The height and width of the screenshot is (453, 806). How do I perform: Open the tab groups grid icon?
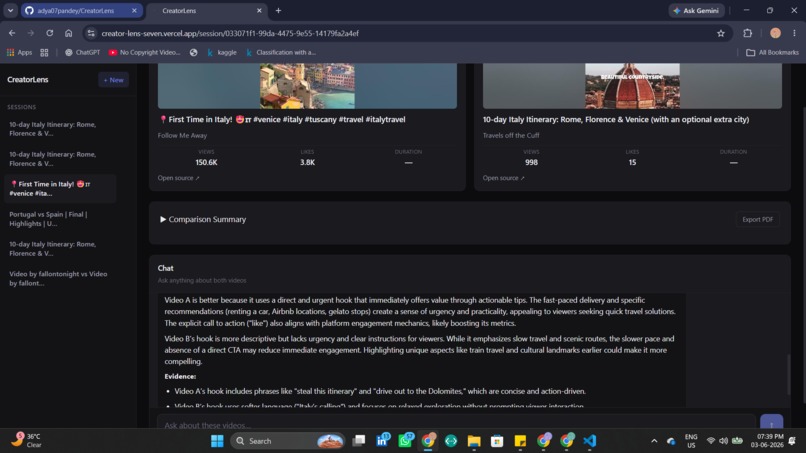click(44, 52)
